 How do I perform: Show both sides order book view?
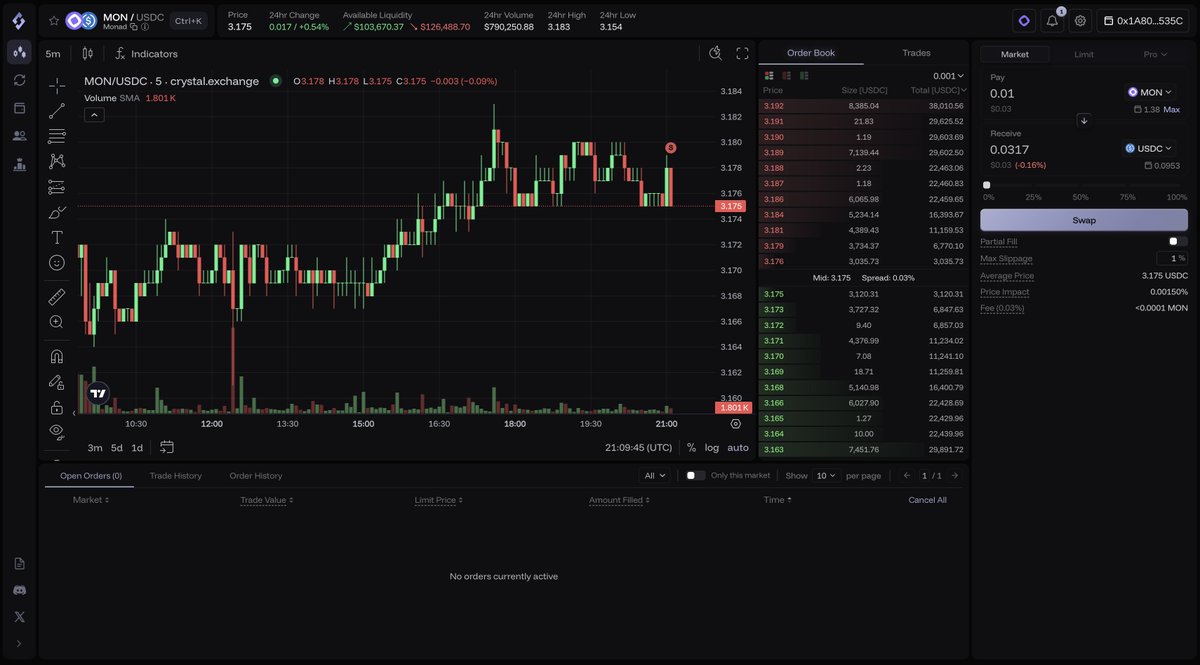click(769, 76)
